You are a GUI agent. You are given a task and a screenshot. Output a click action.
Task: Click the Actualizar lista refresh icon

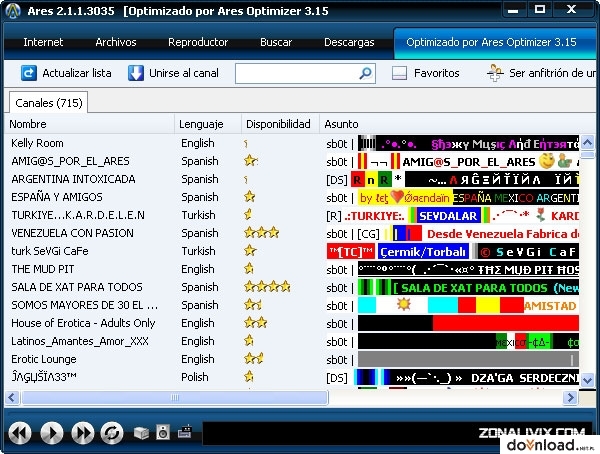pyautogui.click(x=29, y=73)
